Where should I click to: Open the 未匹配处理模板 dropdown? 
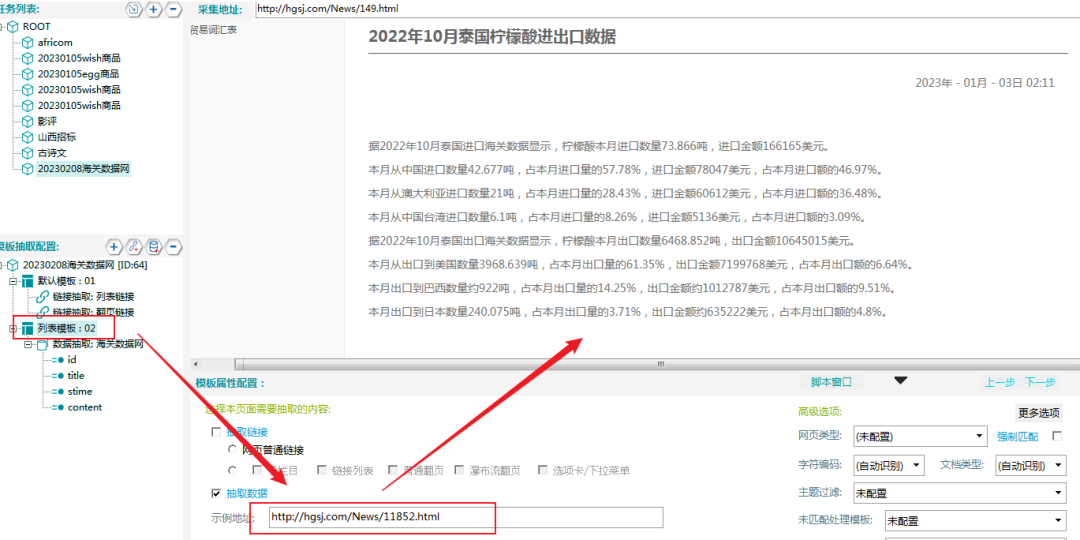point(975,521)
